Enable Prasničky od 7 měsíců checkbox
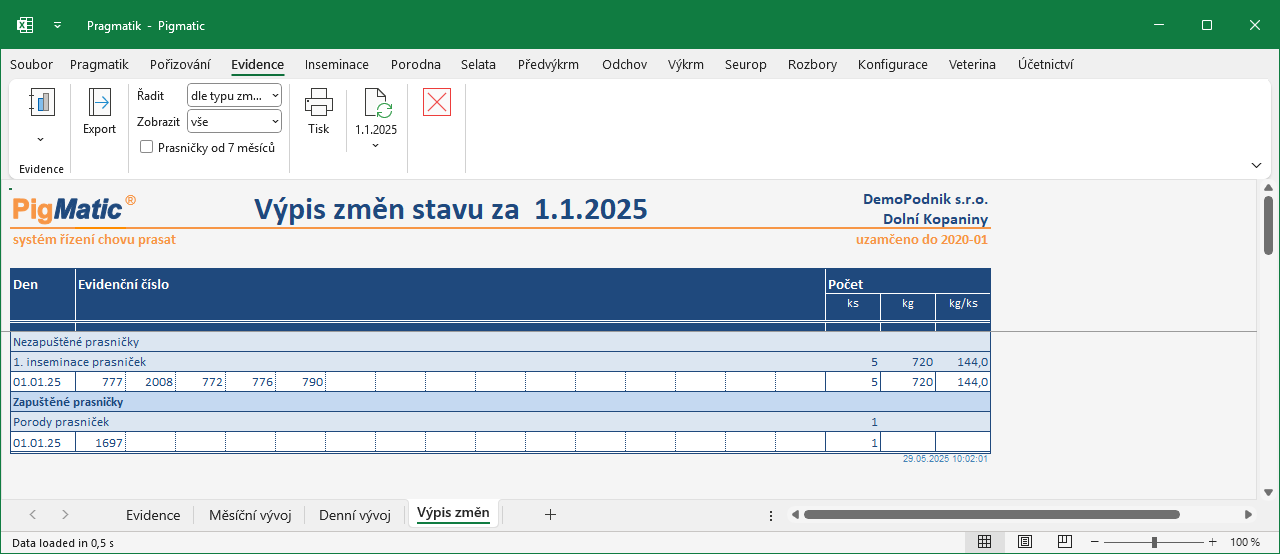The image size is (1280, 554). pos(147,147)
